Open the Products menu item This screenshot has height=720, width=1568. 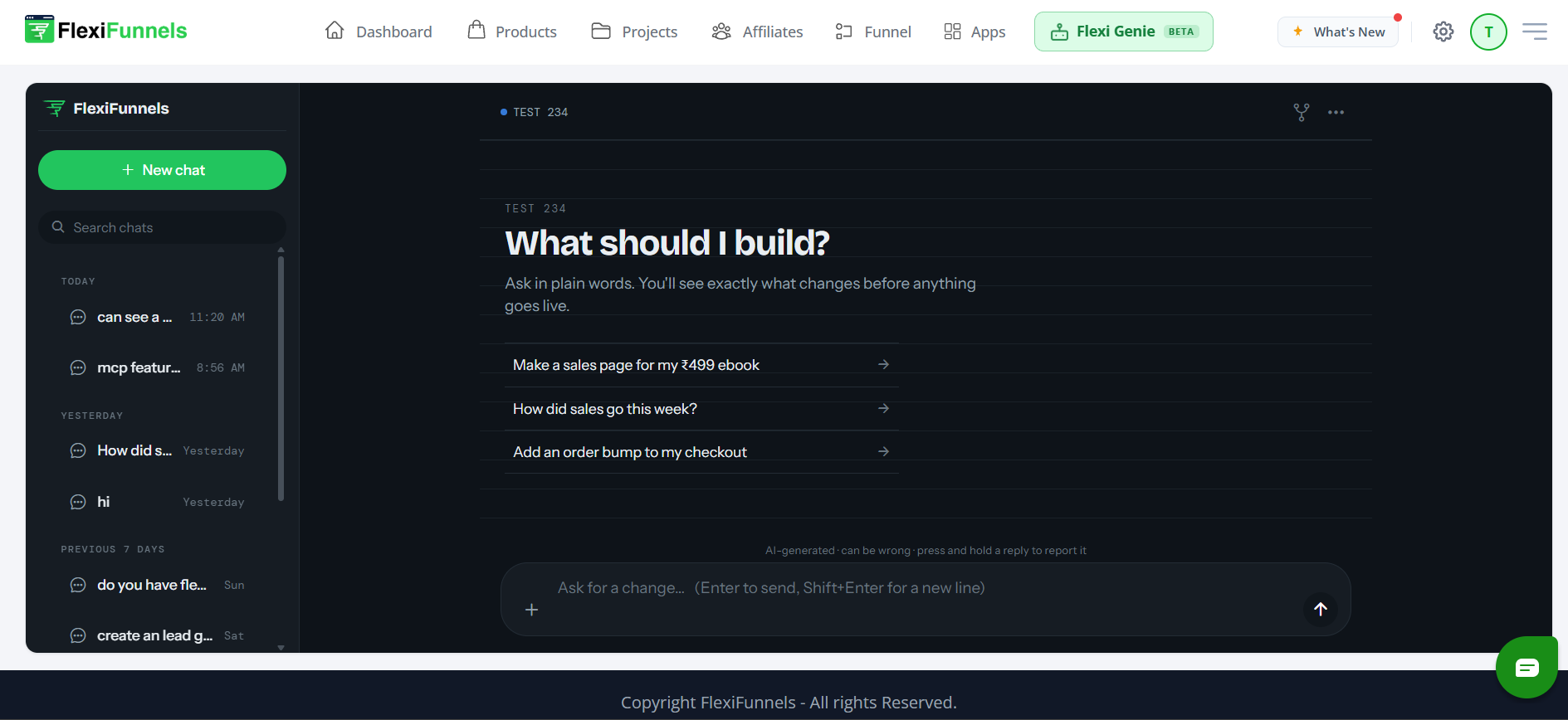click(512, 32)
